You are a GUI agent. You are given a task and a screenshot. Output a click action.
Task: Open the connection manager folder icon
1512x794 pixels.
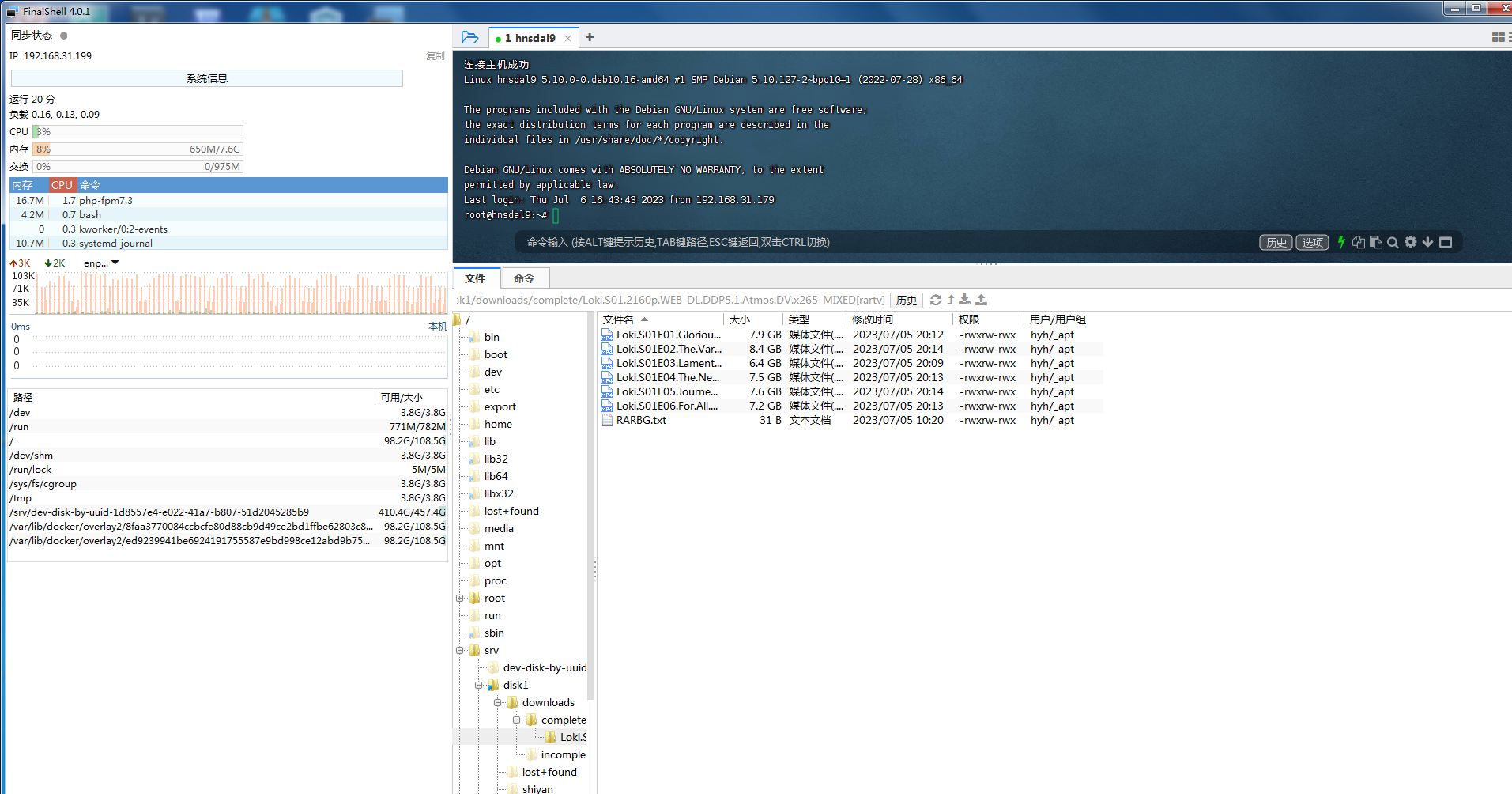469,37
